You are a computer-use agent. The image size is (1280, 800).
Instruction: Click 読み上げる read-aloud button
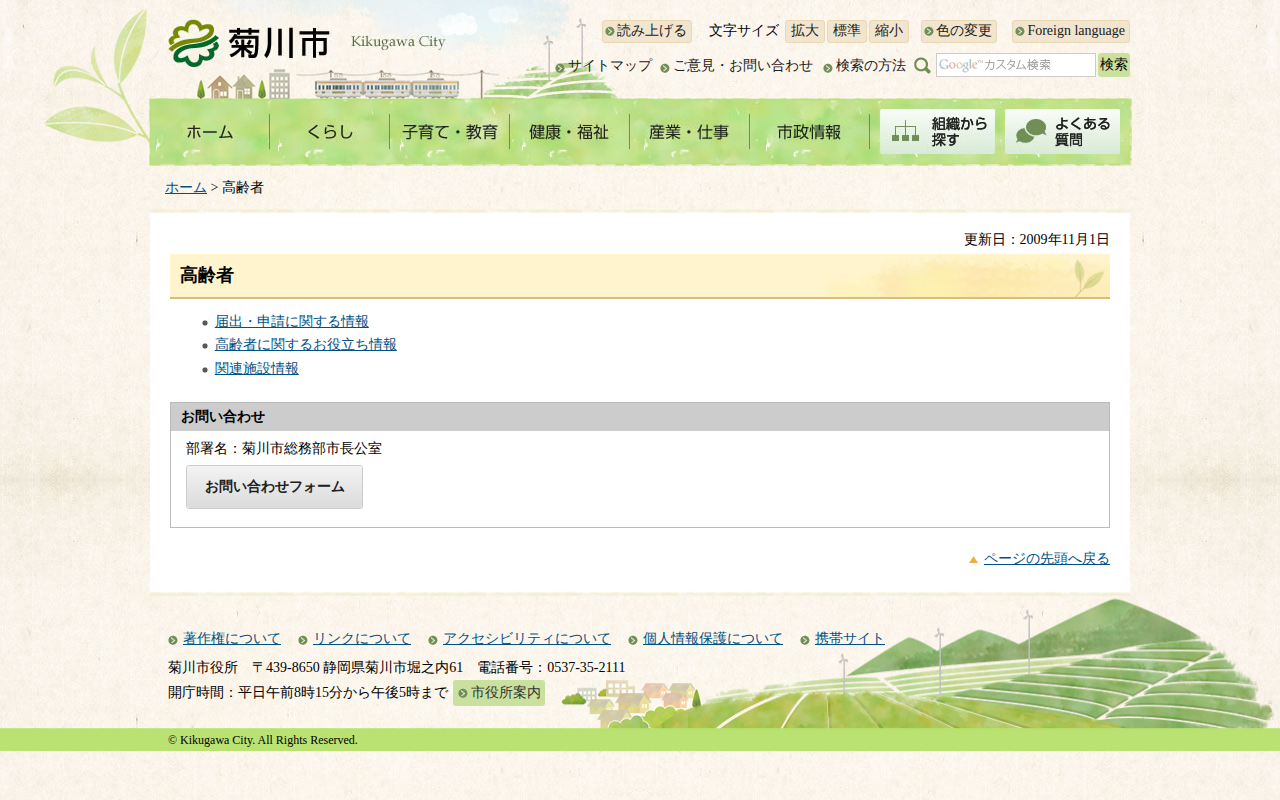coord(646,31)
